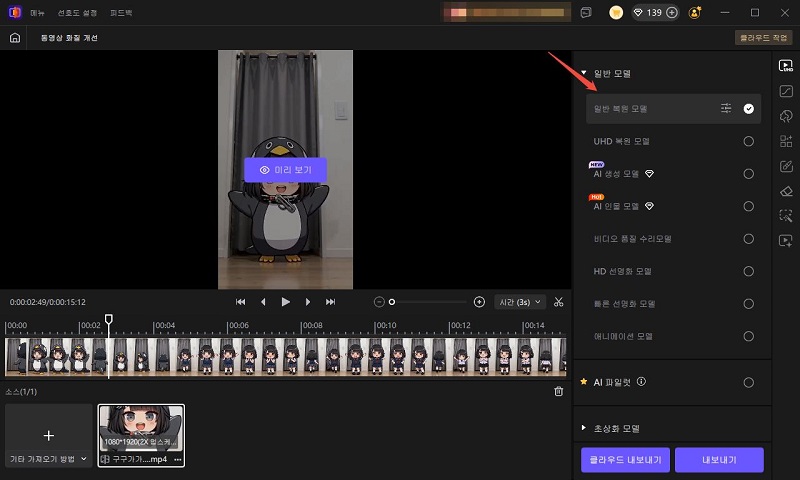Click the 미리 보기 preview button

click(x=285, y=170)
